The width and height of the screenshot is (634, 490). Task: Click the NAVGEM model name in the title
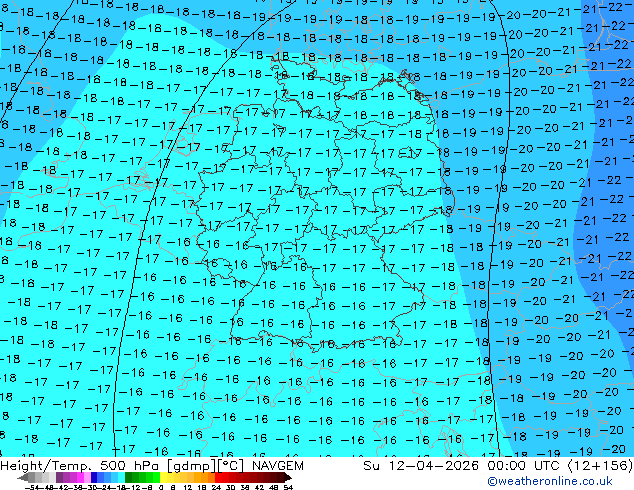[x=278, y=466]
